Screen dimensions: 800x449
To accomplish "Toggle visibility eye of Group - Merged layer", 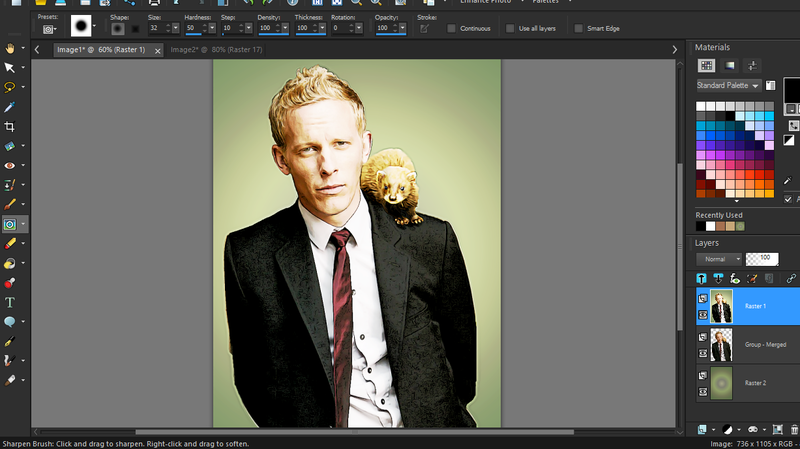I will pos(703,353).
